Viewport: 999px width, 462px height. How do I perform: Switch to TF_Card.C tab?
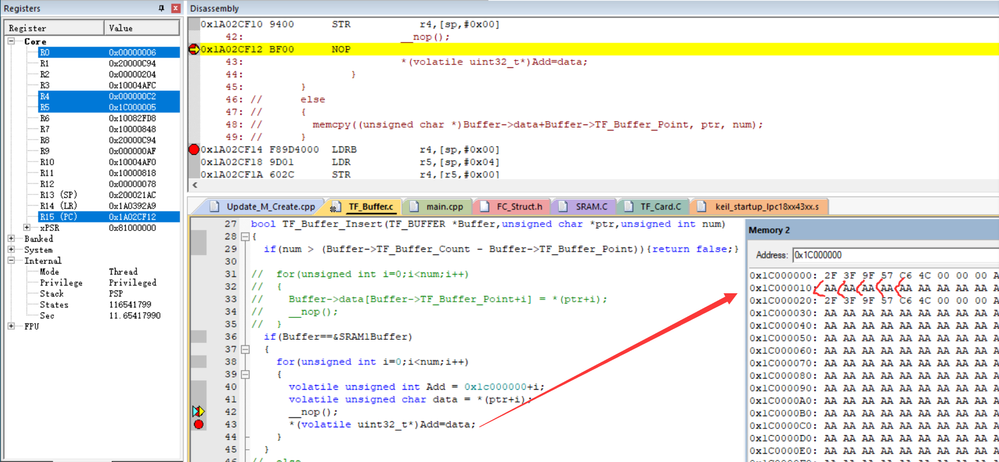[x=653, y=206]
